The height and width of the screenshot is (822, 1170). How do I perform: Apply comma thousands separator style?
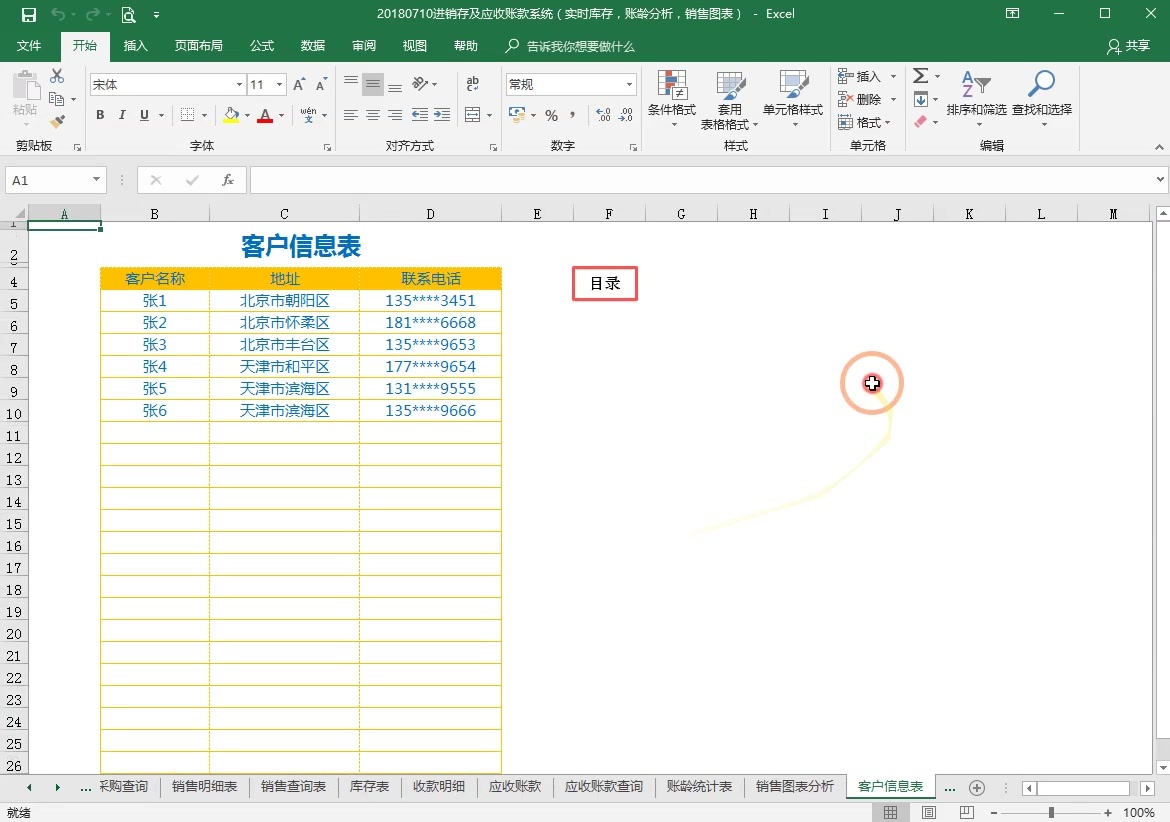[572, 115]
